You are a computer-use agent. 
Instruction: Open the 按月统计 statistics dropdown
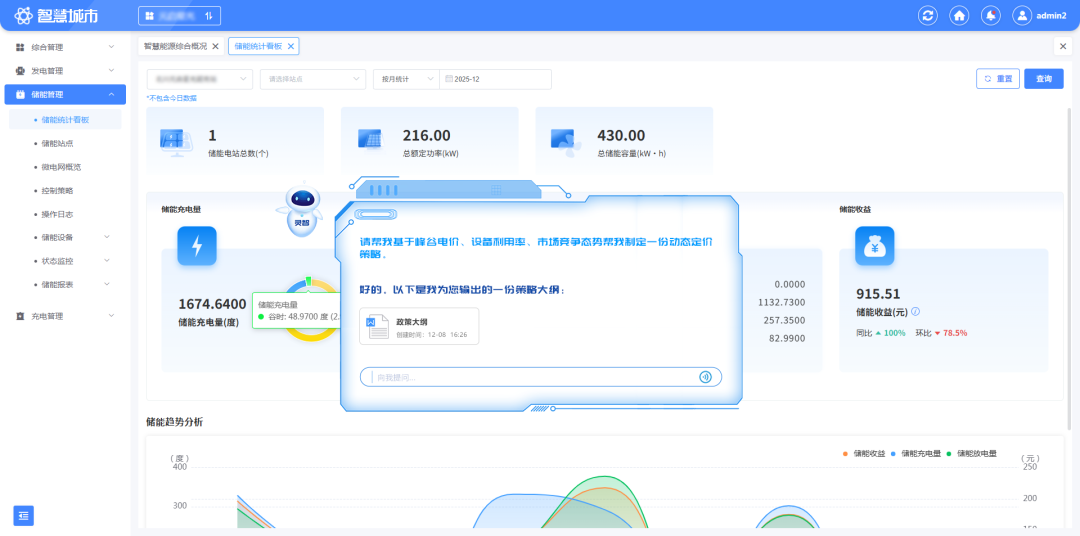(405, 79)
